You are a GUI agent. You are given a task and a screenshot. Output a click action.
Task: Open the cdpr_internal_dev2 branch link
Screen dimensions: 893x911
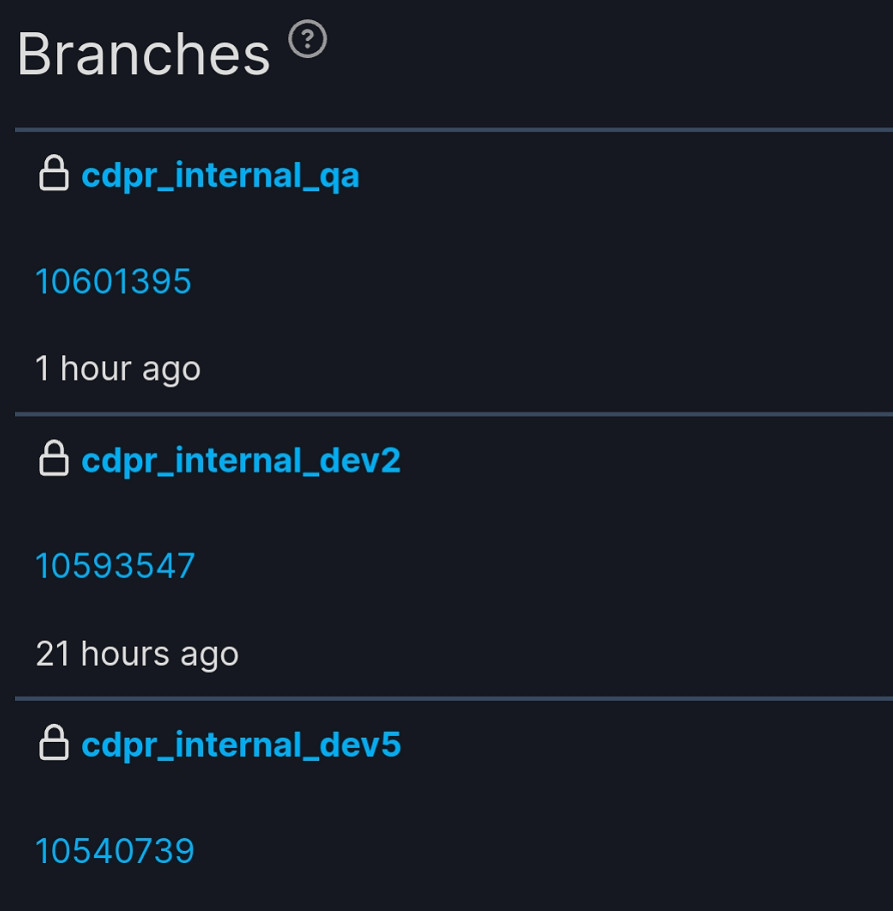tap(240, 460)
